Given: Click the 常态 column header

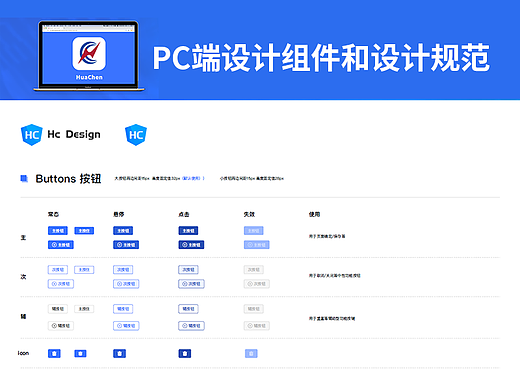Looking at the screenshot, I should click(53, 214).
